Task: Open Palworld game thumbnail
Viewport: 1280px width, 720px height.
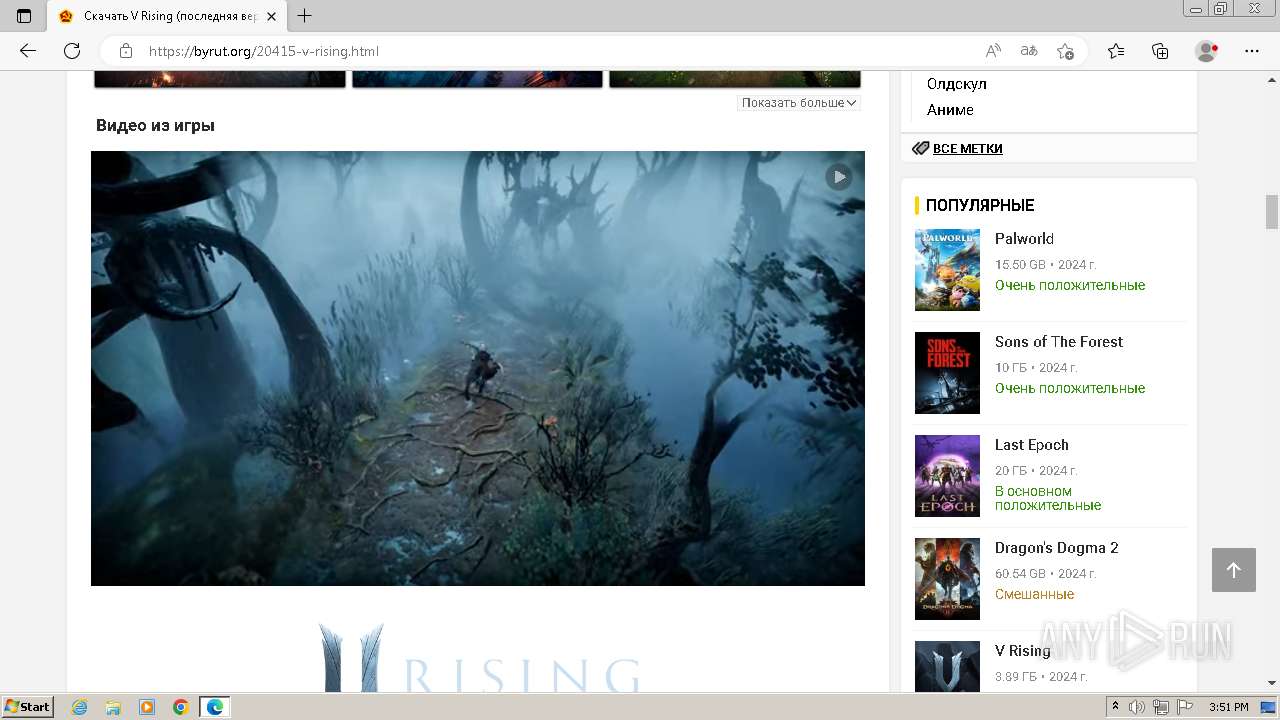Action: click(x=947, y=270)
